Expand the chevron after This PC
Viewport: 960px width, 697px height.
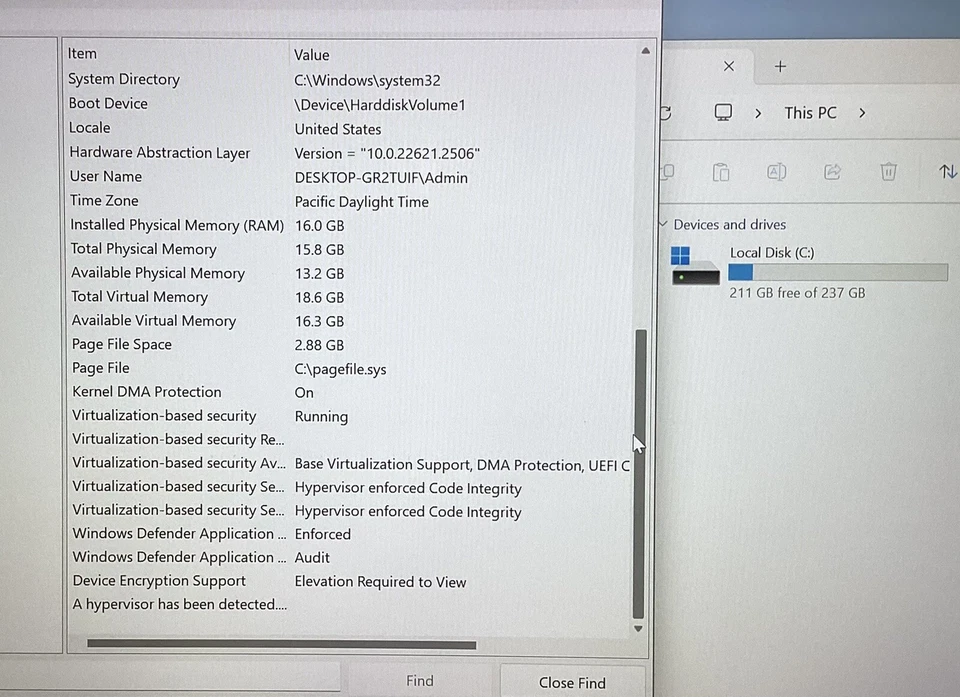pos(862,113)
